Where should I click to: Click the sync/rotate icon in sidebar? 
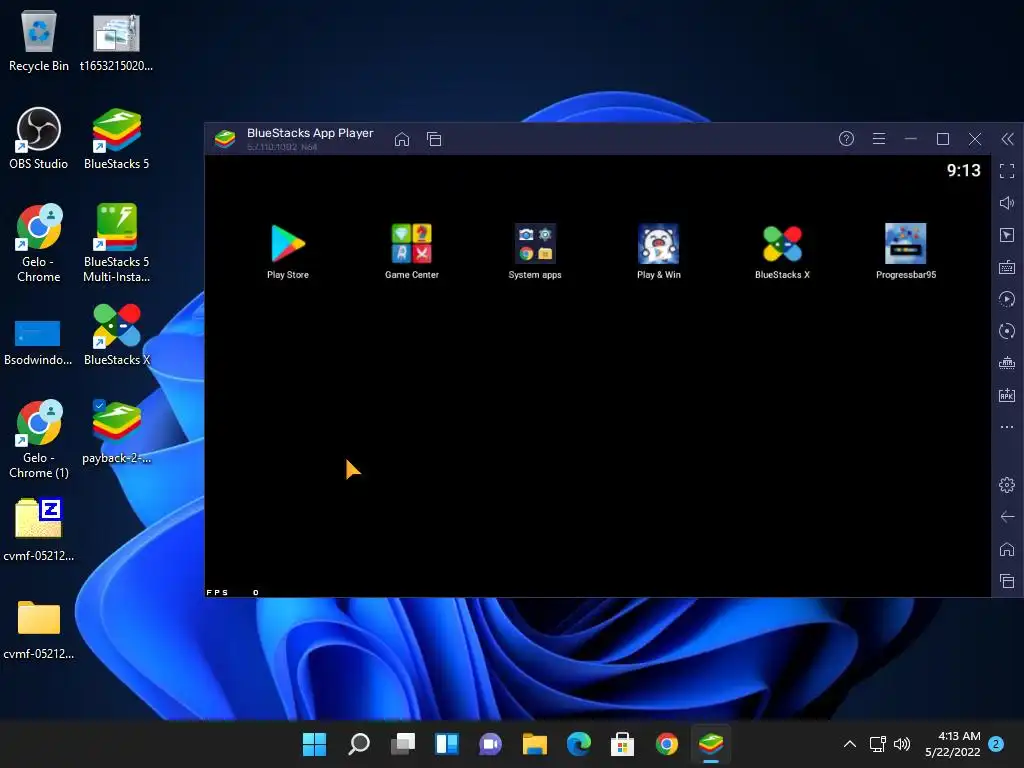(x=1007, y=331)
